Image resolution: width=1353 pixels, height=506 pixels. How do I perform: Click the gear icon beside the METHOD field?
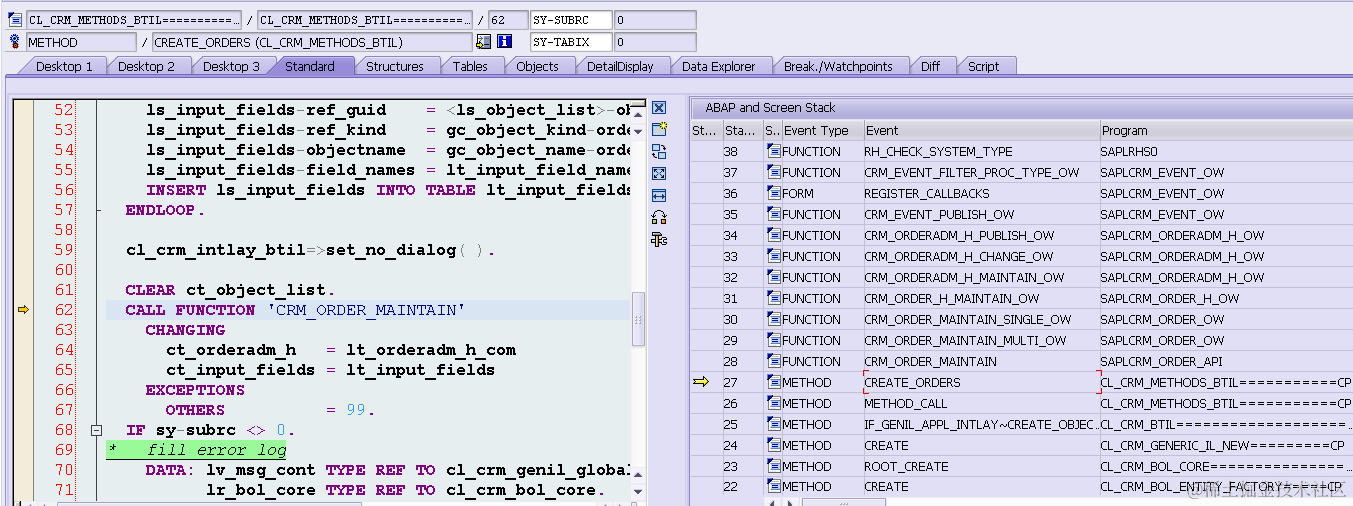pyautogui.click(x=15, y=42)
